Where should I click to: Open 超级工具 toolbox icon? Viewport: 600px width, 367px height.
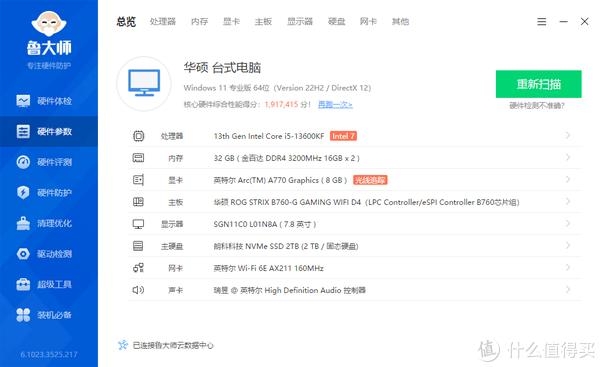pos(23,284)
